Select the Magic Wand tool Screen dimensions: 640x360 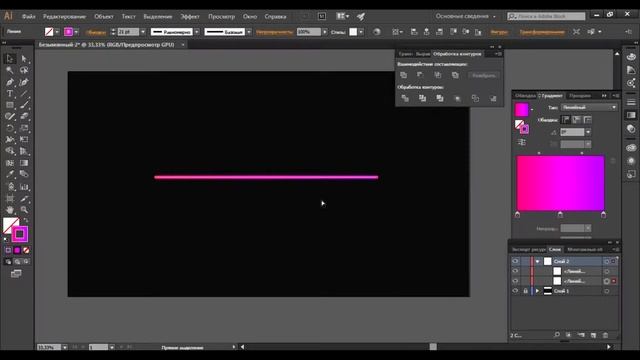coord(10,70)
